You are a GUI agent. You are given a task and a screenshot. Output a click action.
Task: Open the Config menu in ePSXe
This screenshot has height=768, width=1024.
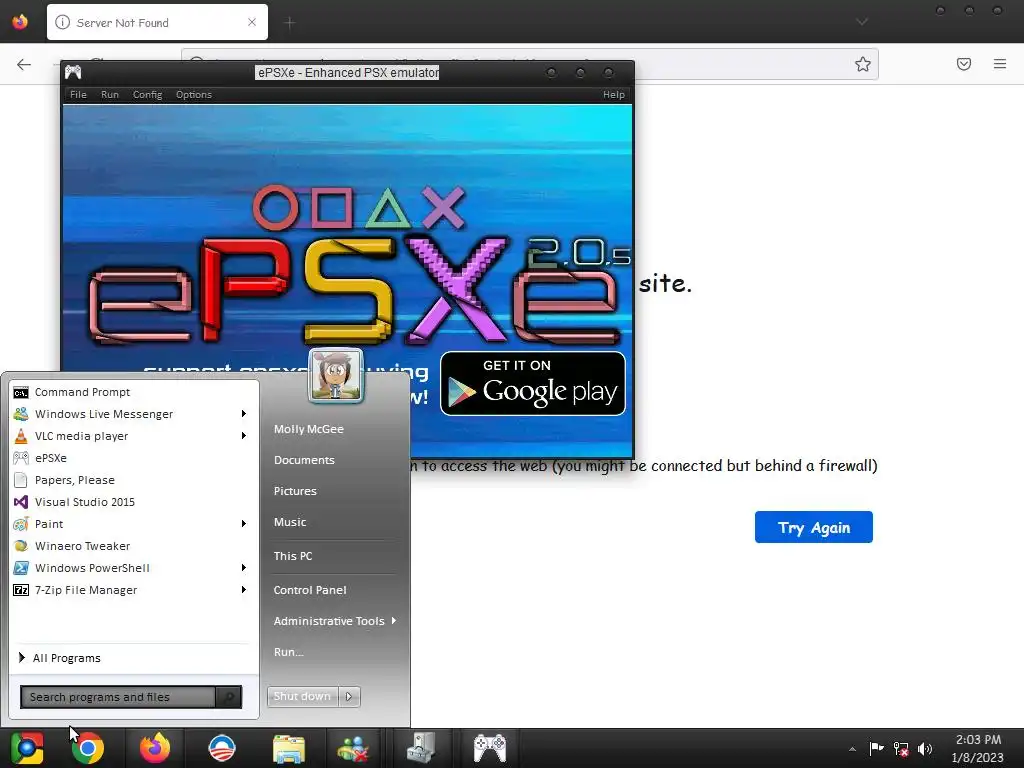148,95
